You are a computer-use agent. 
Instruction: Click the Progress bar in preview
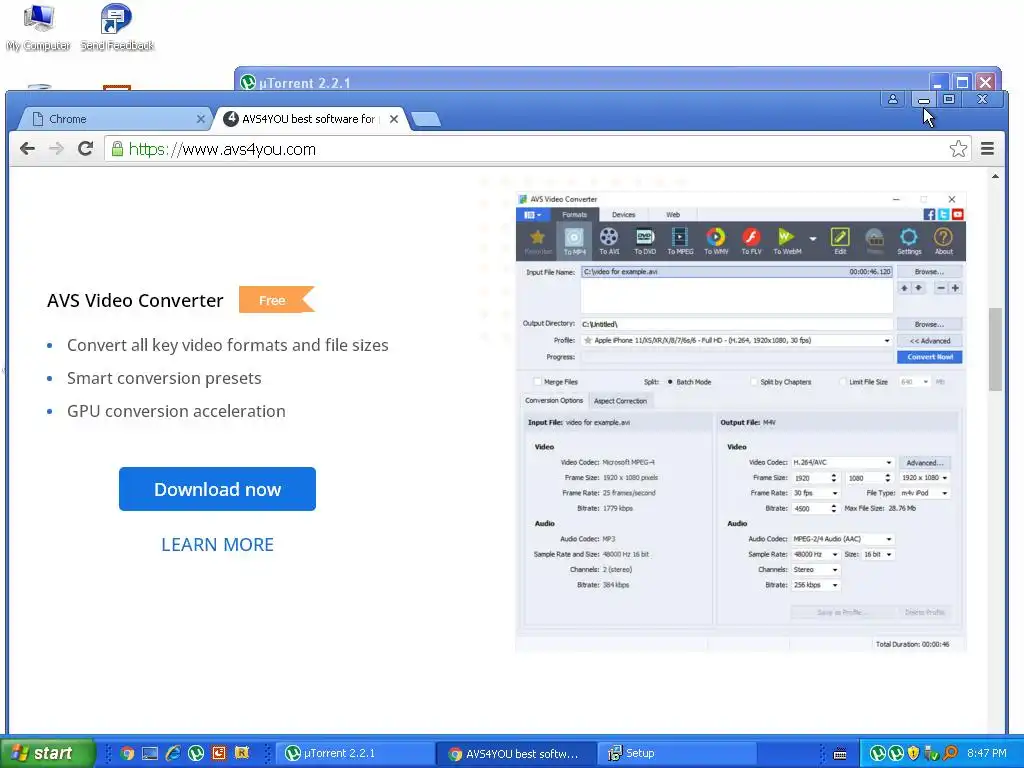tap(737, 357)
